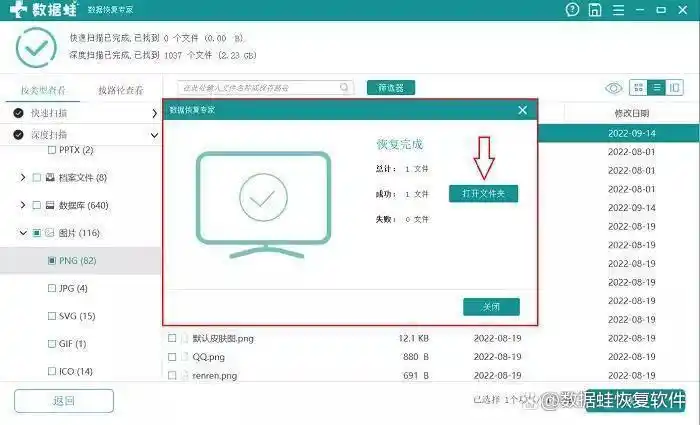The width and height of the screenshot is (700, 425).
Task: Switch to 按类型查看 tab
Action: (43, 90)
